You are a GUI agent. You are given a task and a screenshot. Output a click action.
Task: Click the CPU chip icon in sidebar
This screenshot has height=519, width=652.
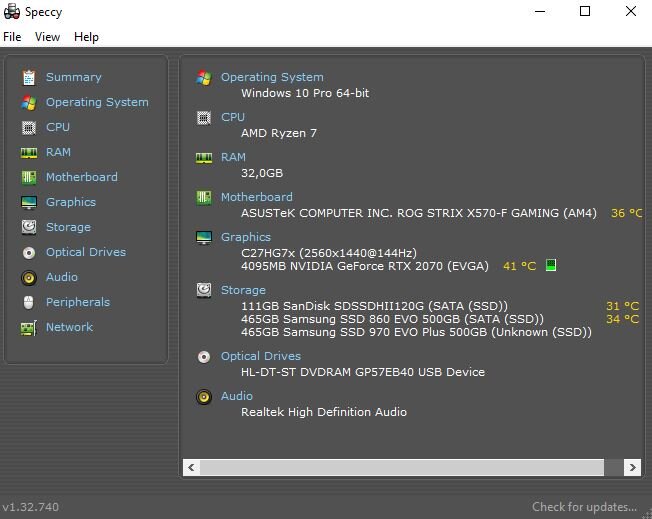(29, 127)
